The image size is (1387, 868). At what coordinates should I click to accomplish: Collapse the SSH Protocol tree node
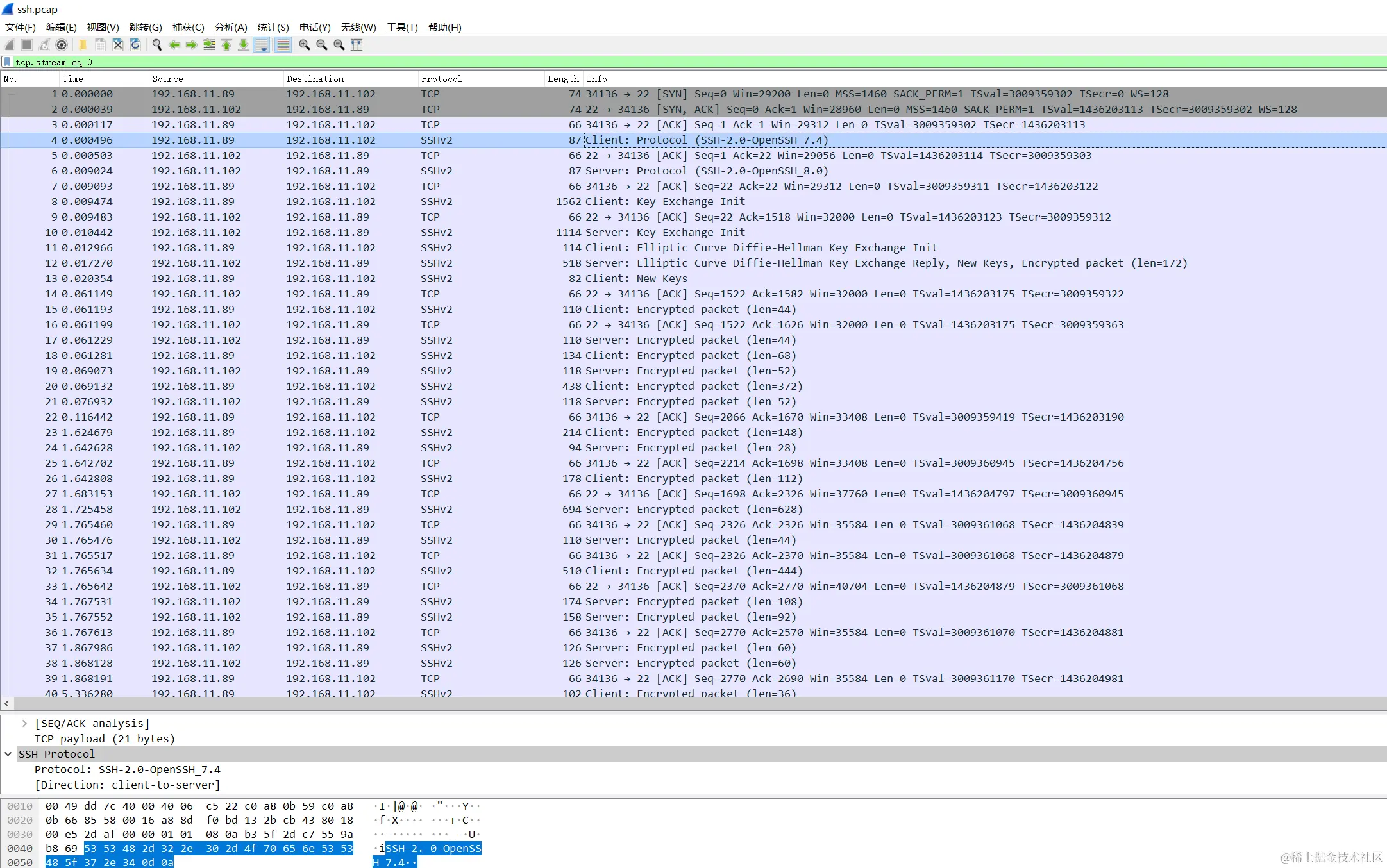point(8,754)
